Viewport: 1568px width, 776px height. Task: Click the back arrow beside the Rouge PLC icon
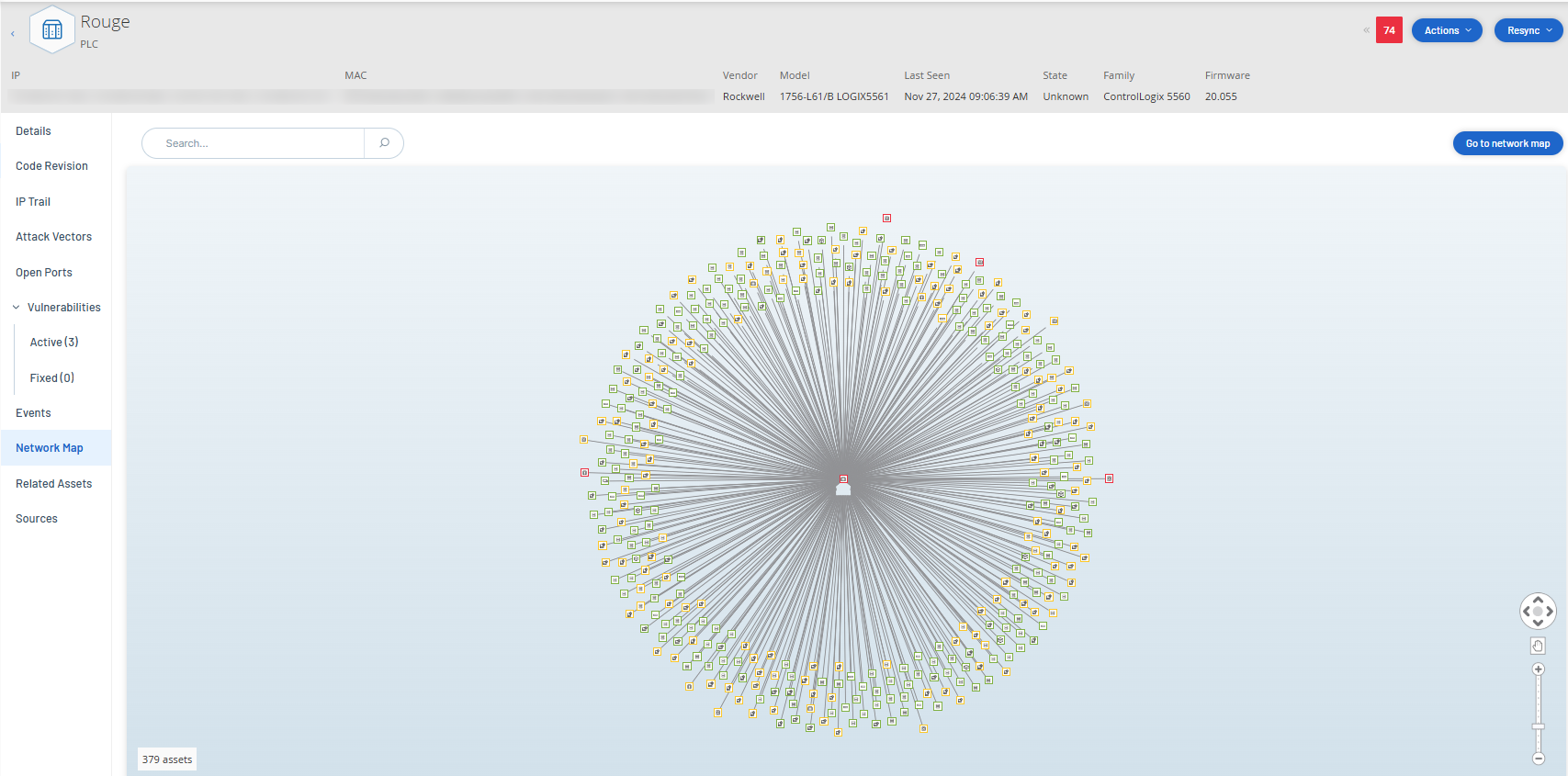[x=13, y=34]
